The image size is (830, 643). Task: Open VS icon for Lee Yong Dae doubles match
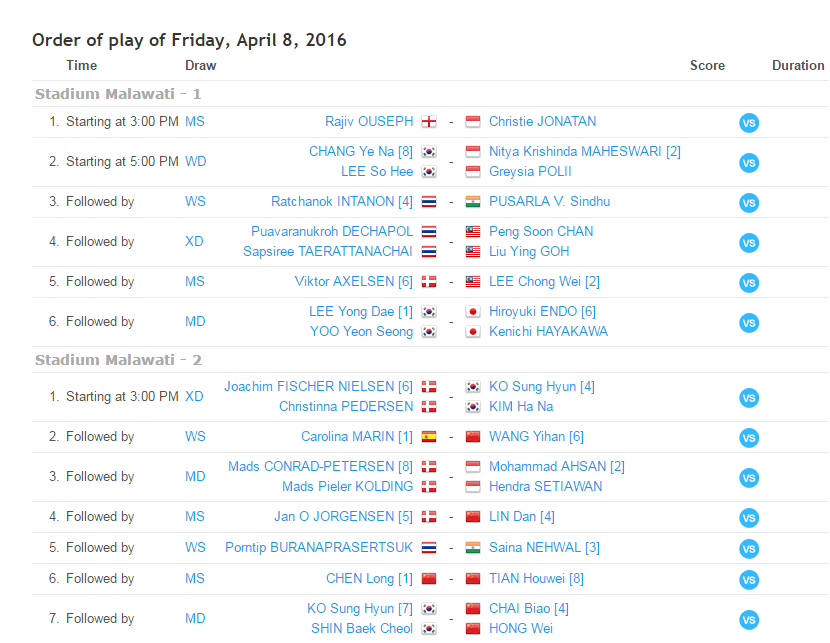click(x=749, y=323)
